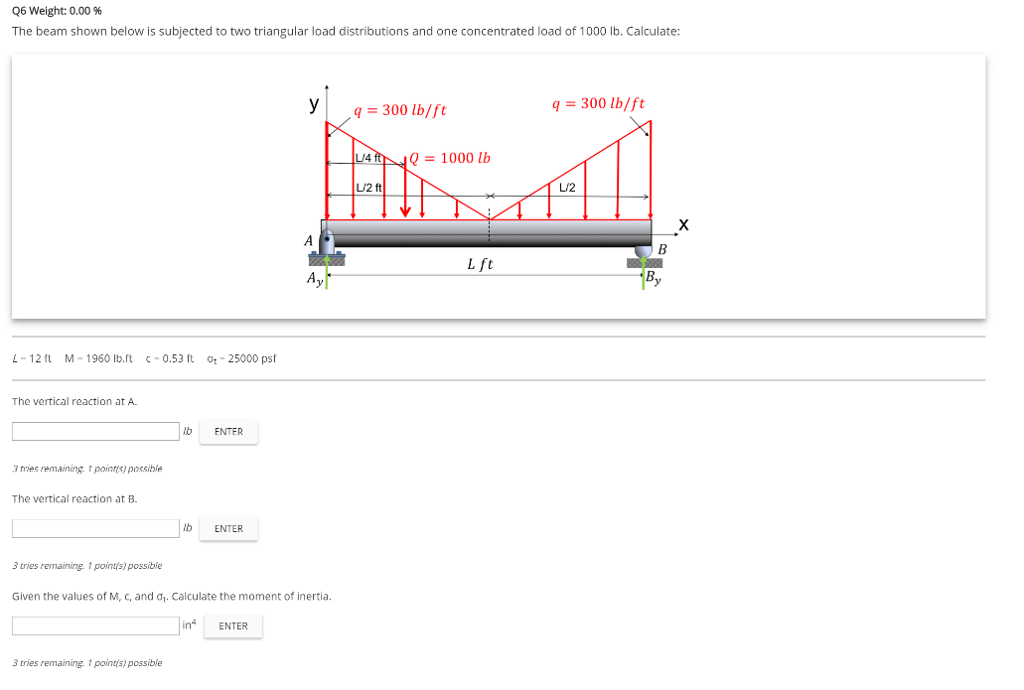Click the input field for vertical reaction at B
This screenshot has width=1024, height=690.
pos(95,527)
